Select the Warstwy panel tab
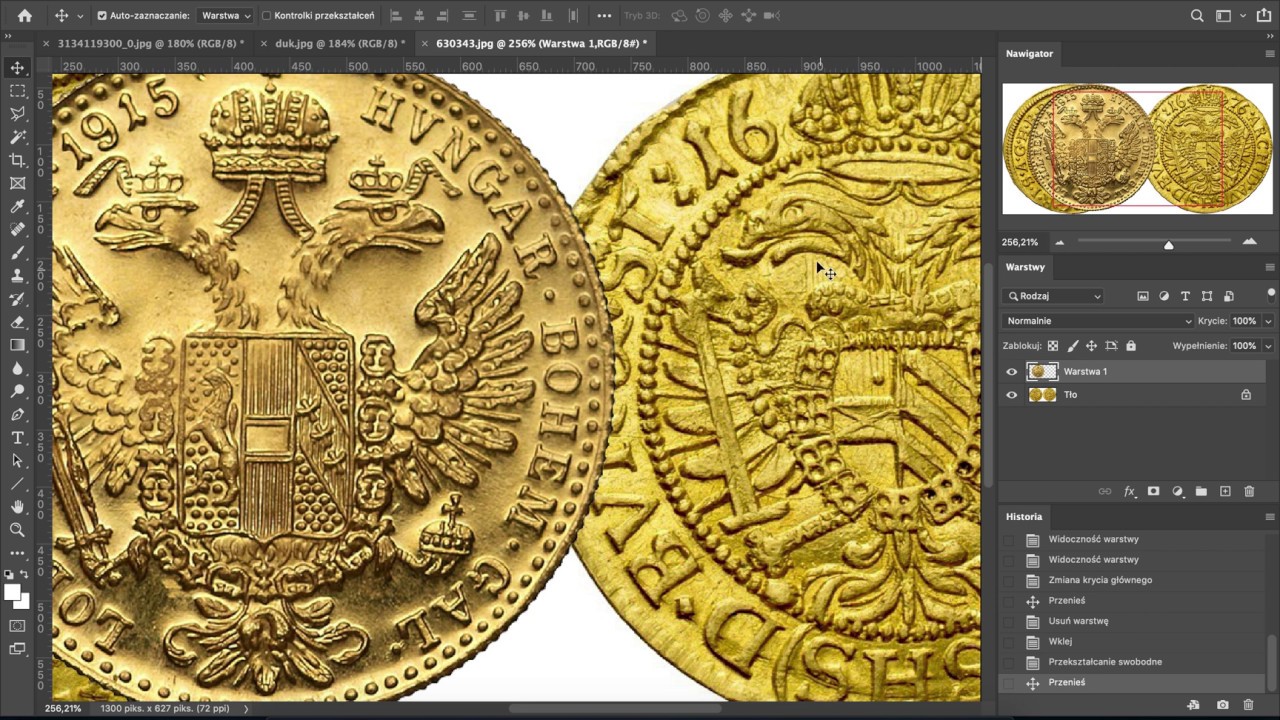The width and height of the screenshot is (1280, 720). (1025, 267)
